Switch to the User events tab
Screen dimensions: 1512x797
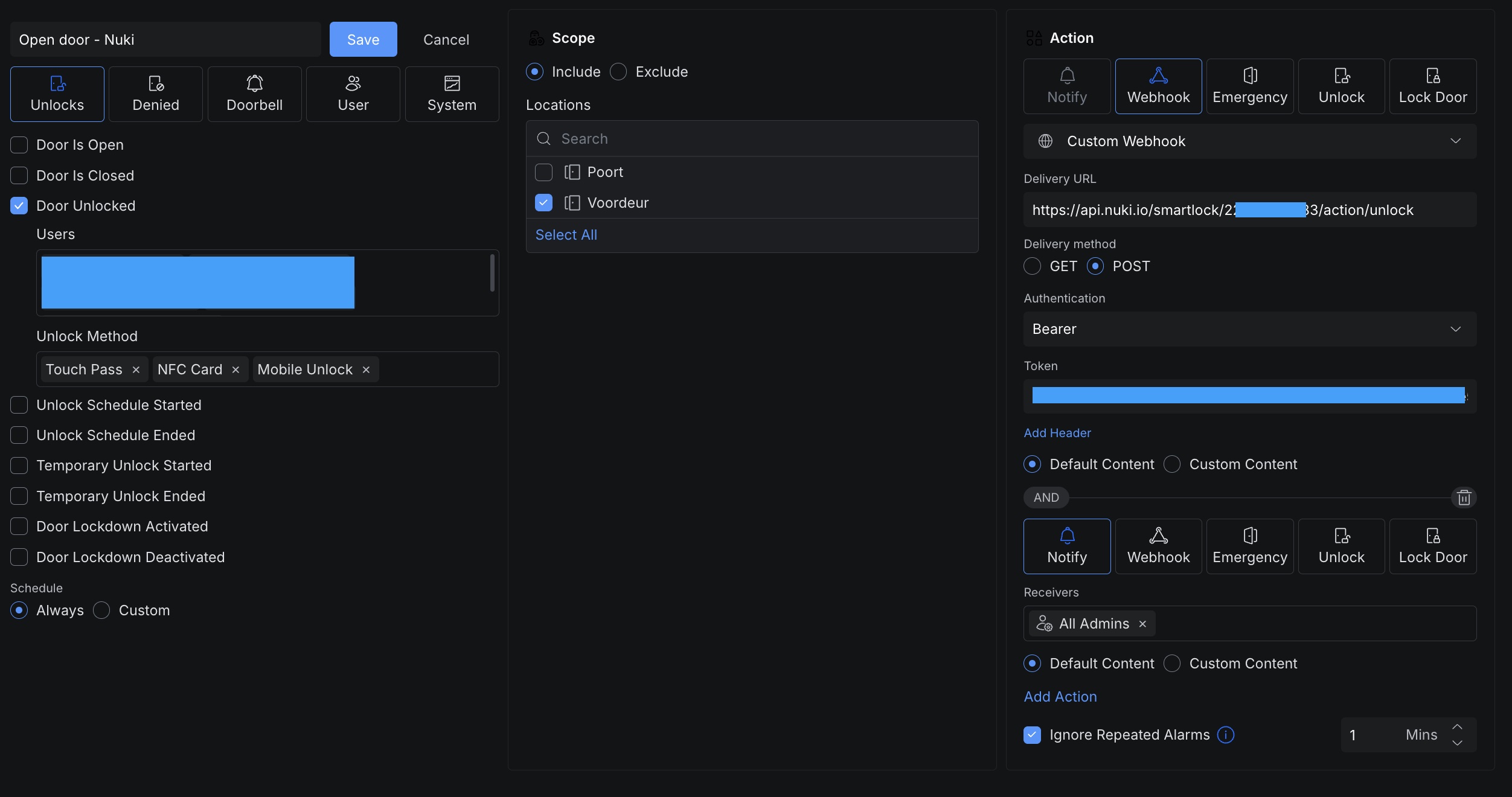[x=353, y=94]
